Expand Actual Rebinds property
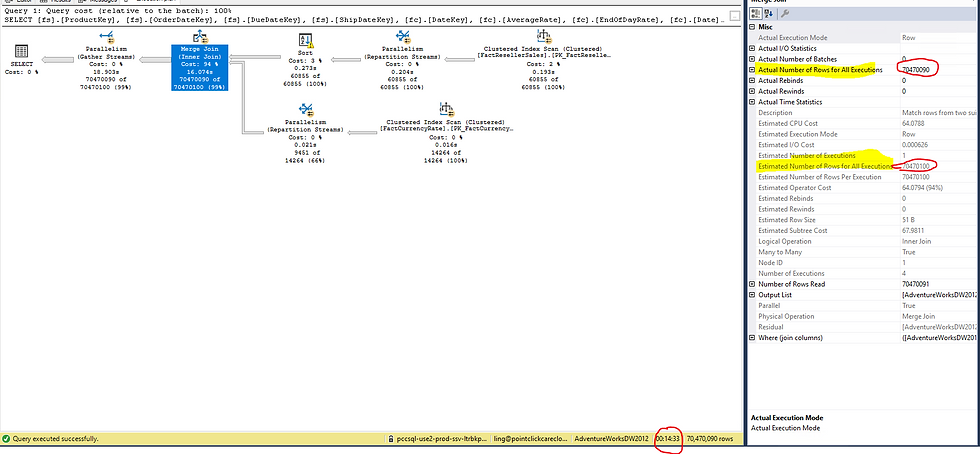 tap(752, 81)
